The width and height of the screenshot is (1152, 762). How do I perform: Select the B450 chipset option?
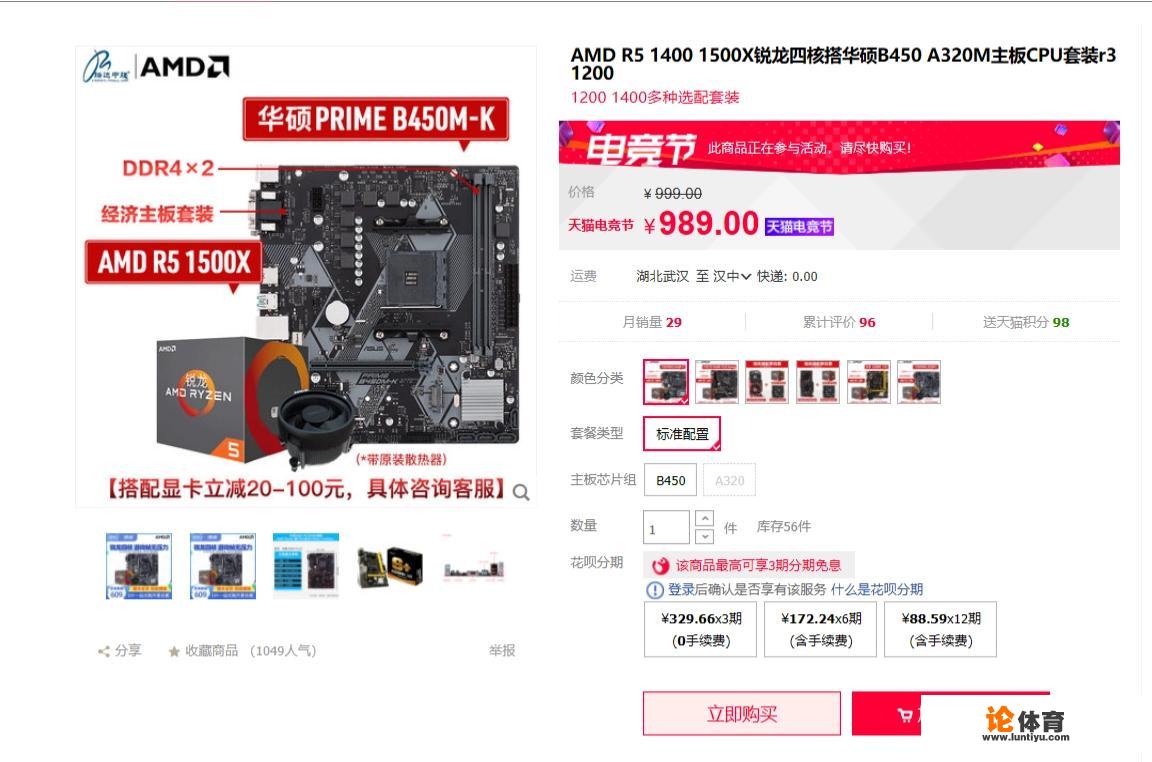pyautogui.click(x=670, y=480)
